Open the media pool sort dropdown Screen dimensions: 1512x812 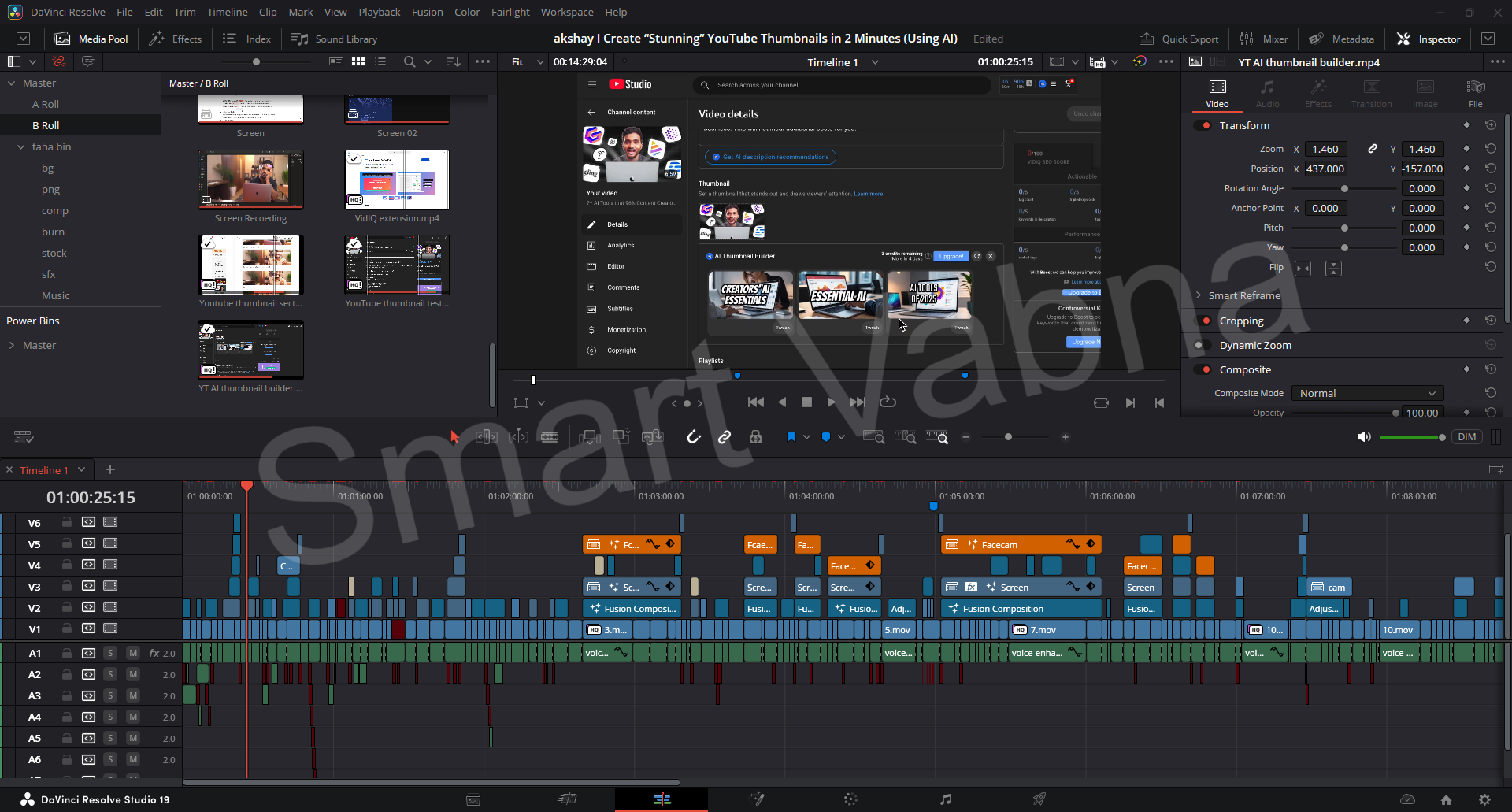454,61
